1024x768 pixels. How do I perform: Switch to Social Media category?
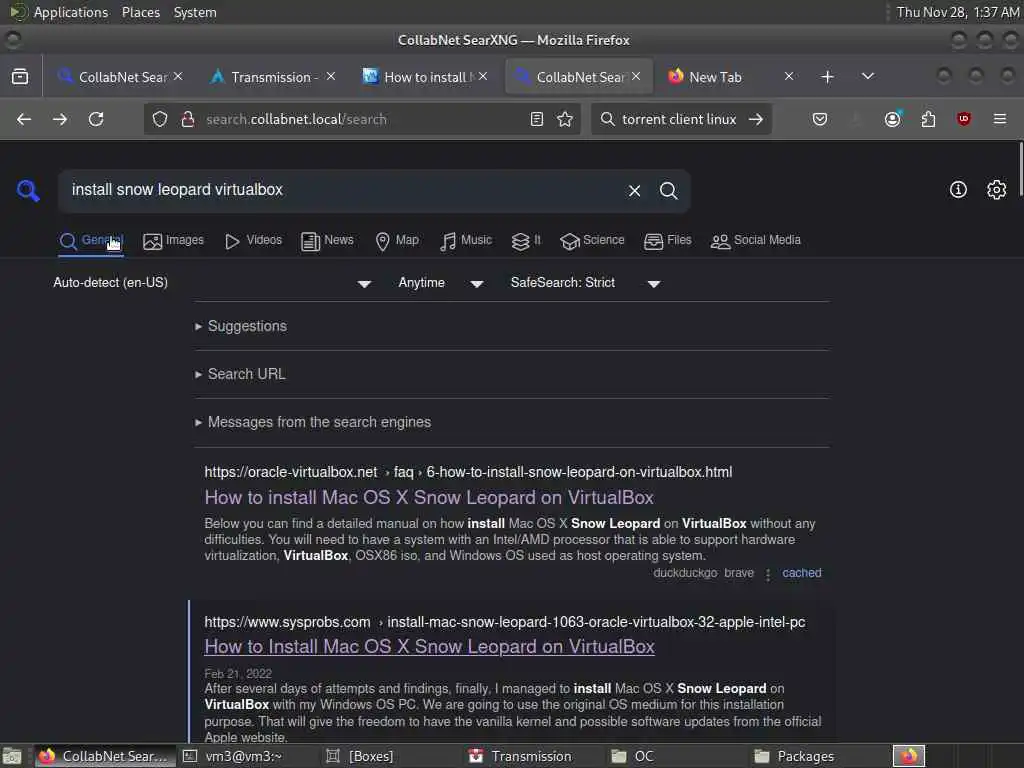click(x=756, y=240)
